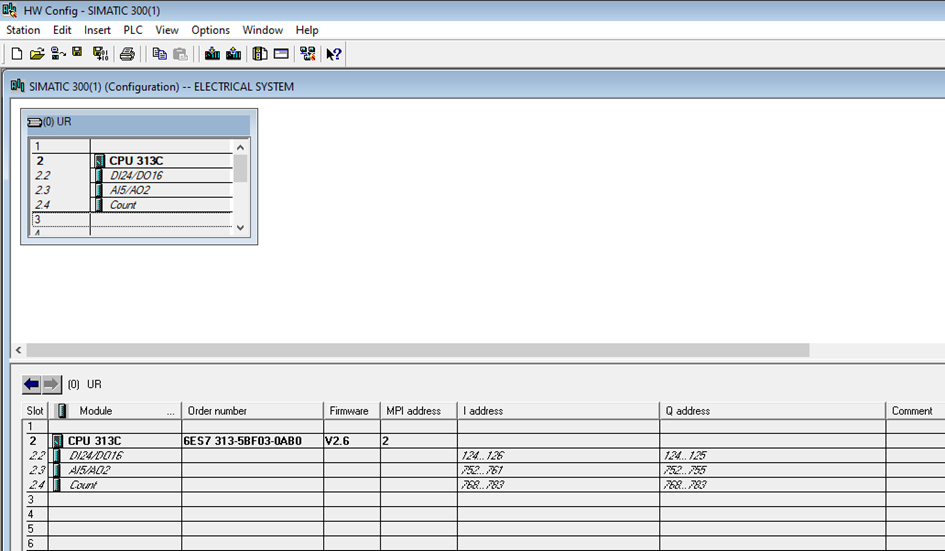
Task: Toggle the hardware Catalog icon
Action: (x=260, y=54)
